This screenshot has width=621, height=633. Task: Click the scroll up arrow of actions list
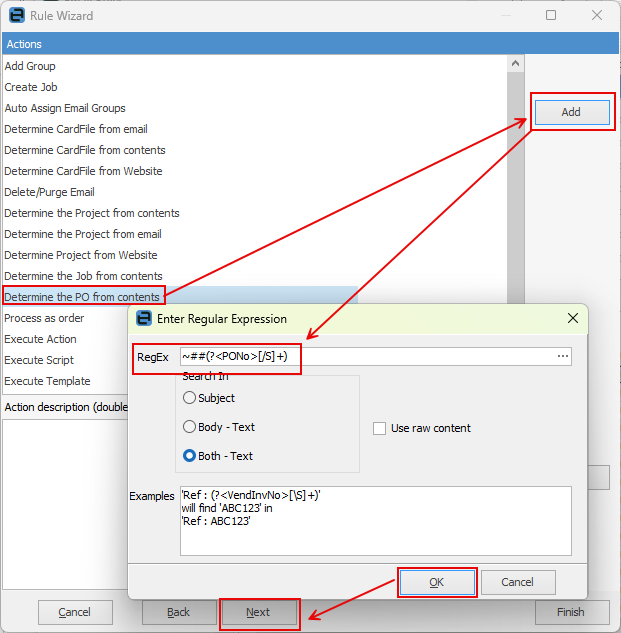[x=515, y=64]
